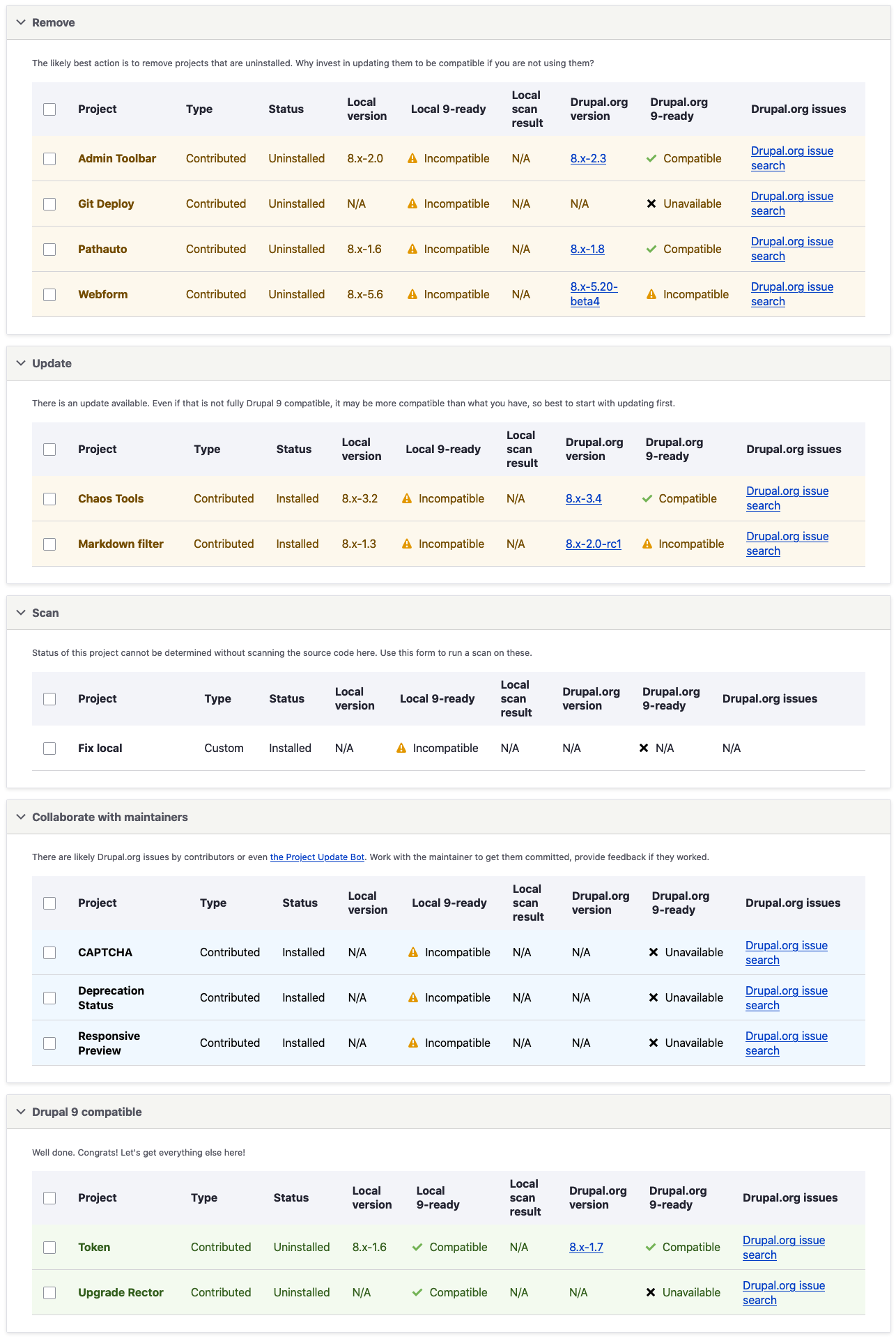Click warning icon in Webform Drupal.org 9-ready cell

click(651, 294)
